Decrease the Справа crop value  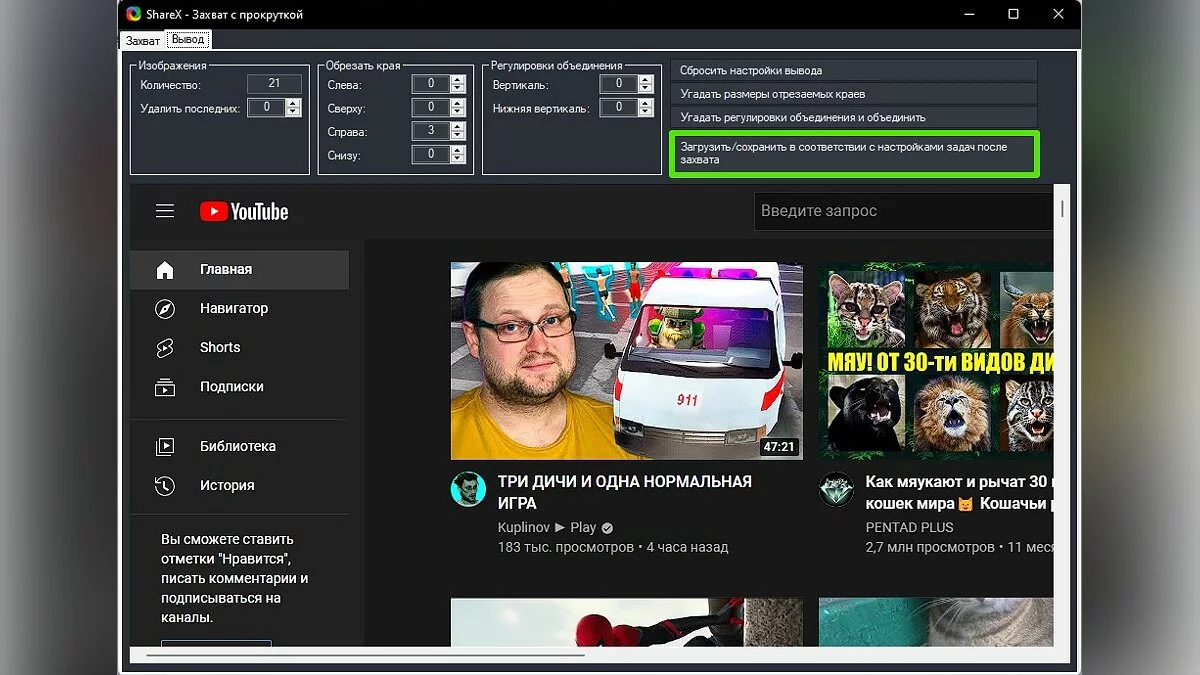(x=458, y=136)
